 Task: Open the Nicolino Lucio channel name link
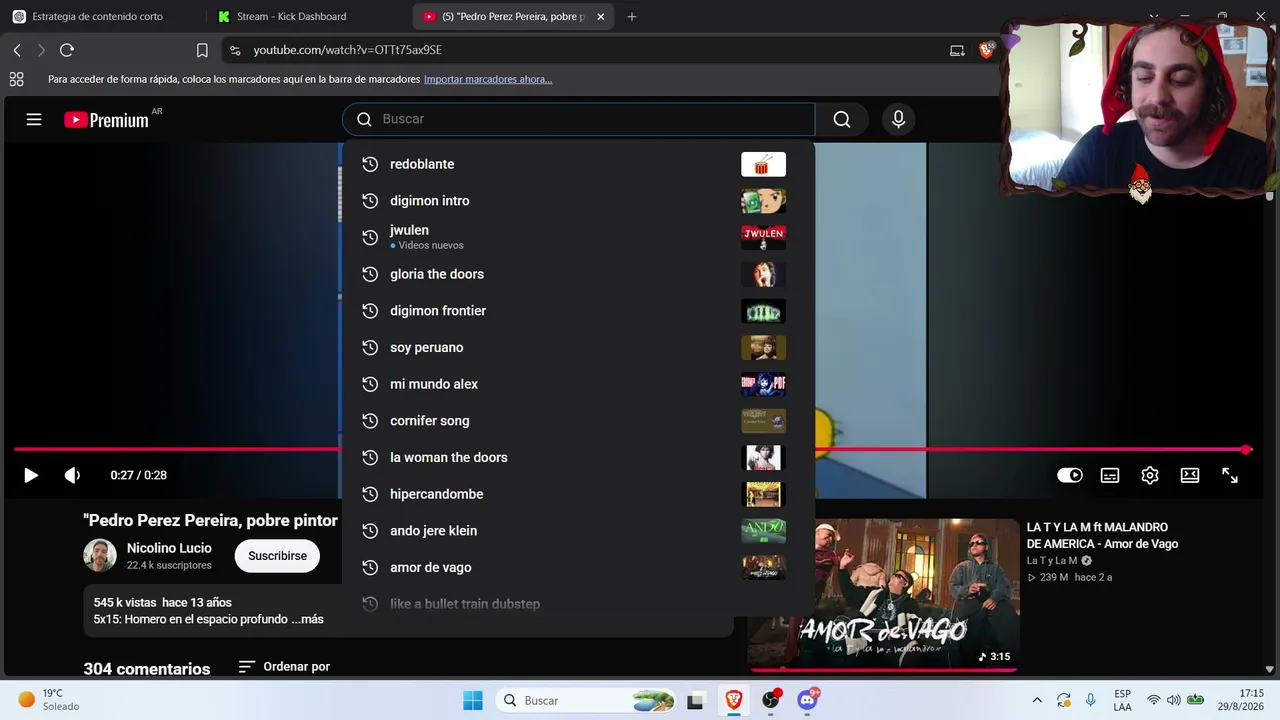(169, 548)
